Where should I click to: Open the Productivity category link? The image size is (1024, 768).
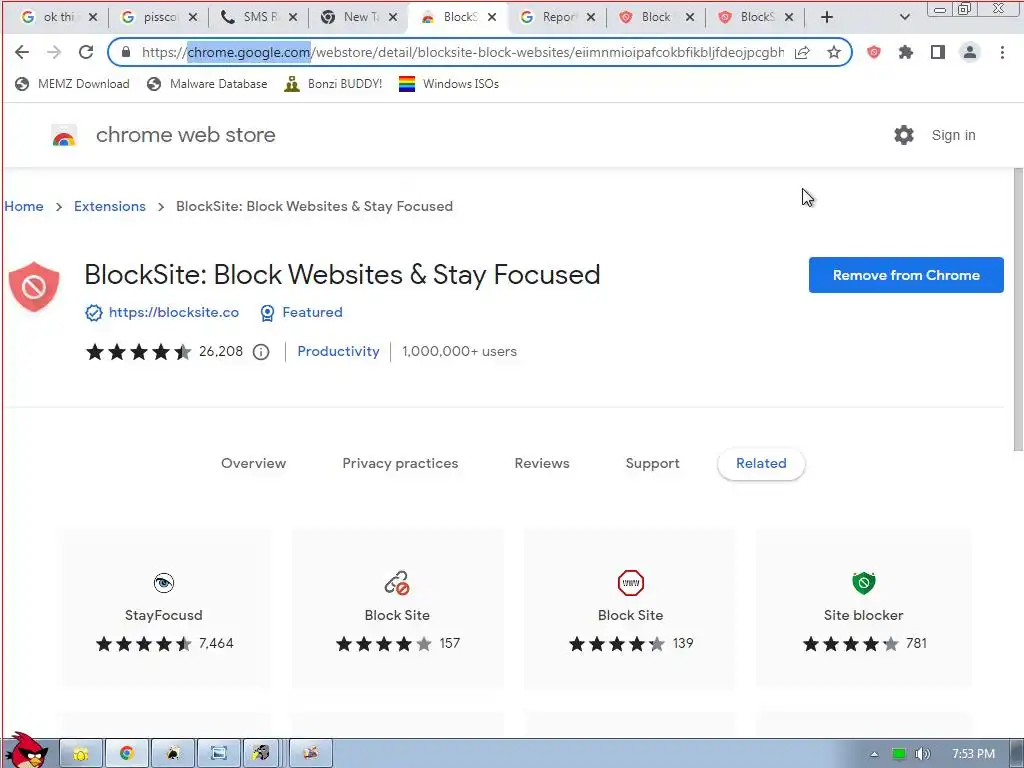pyautogui.click(x=338, y=351)
